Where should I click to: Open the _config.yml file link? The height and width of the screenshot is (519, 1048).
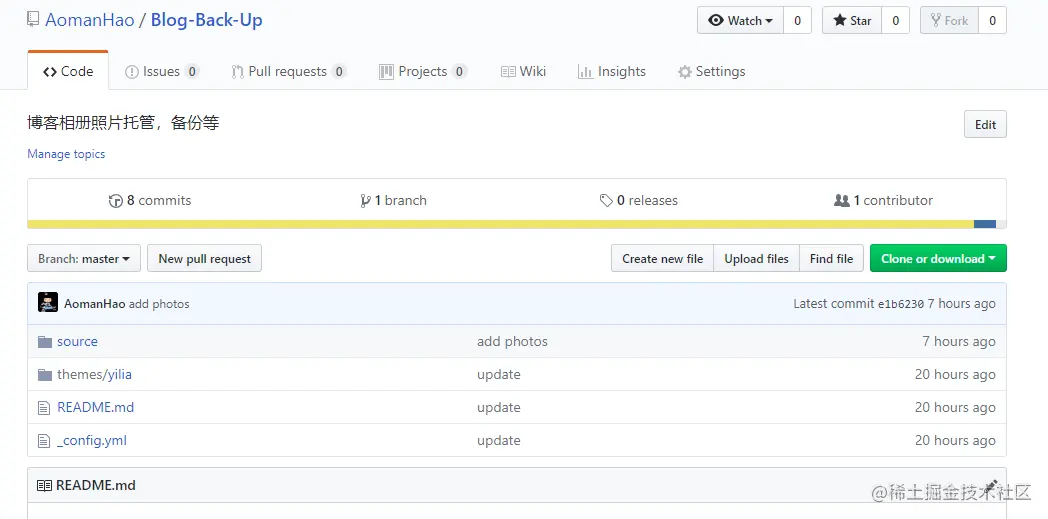[92, 440]
